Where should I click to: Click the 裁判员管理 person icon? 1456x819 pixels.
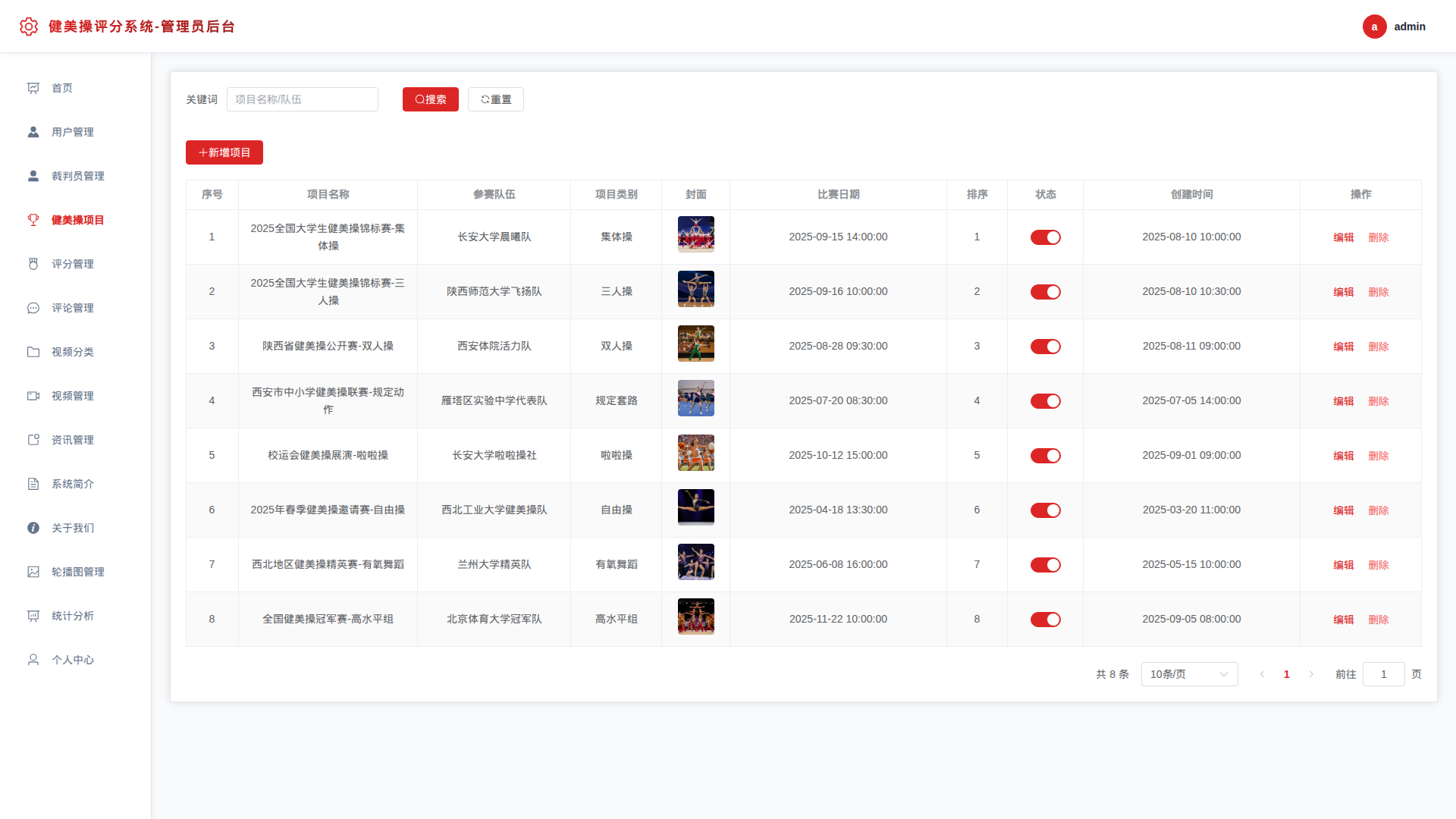coord(33,176)
